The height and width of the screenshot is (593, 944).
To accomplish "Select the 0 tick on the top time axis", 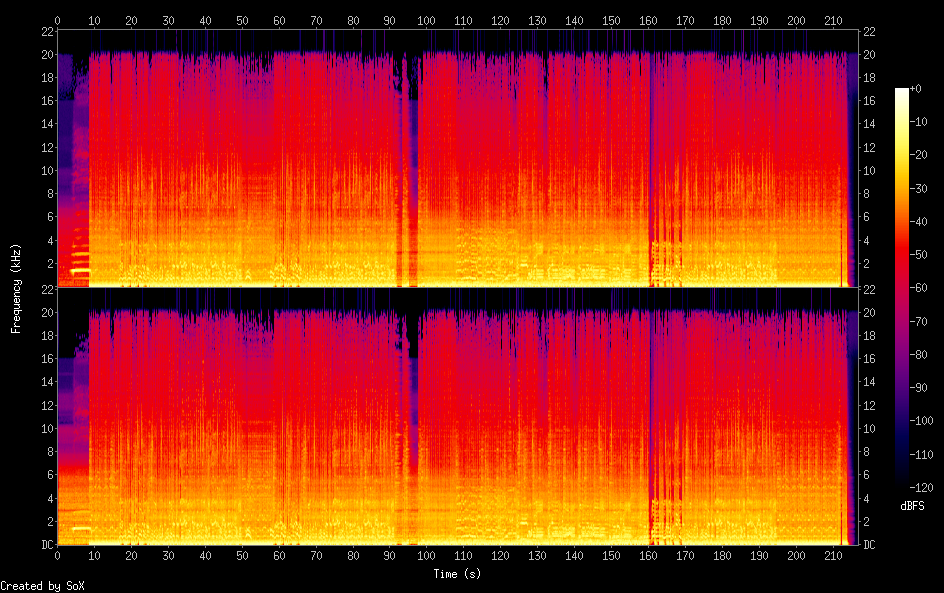I will 58,20.
